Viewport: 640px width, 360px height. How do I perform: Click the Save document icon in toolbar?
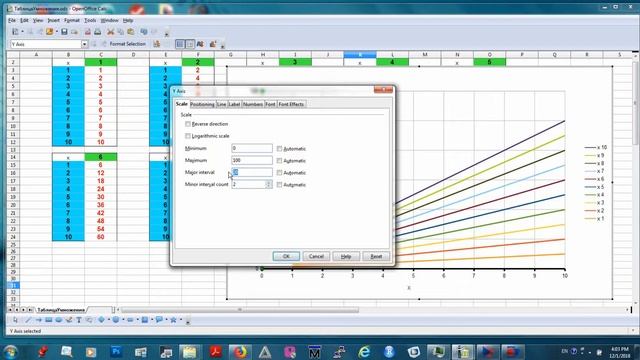(64, 32)
